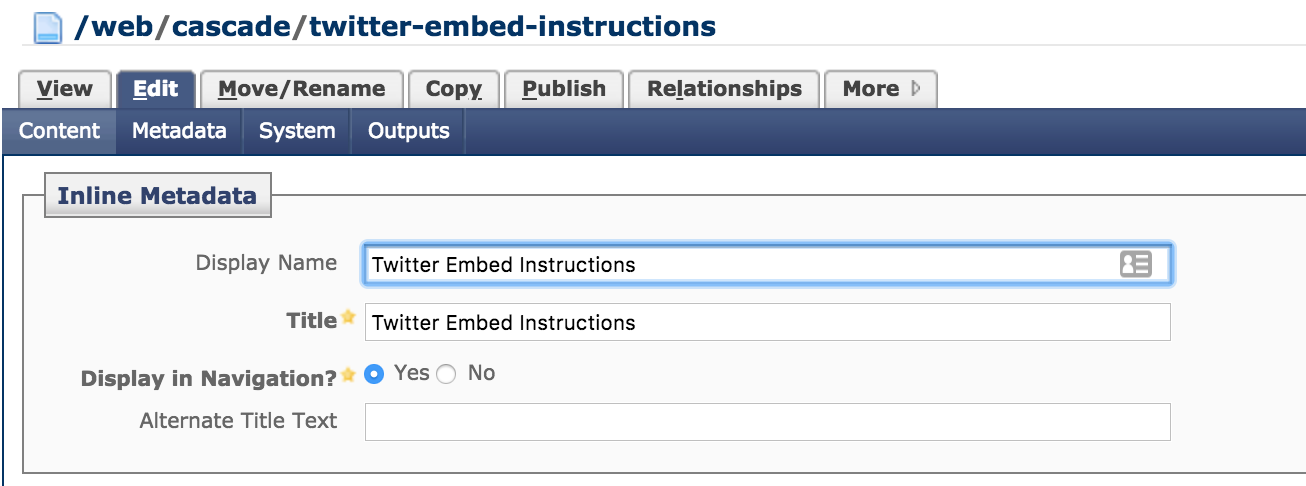Select Yes for Display in Navigation

[375, 374]
